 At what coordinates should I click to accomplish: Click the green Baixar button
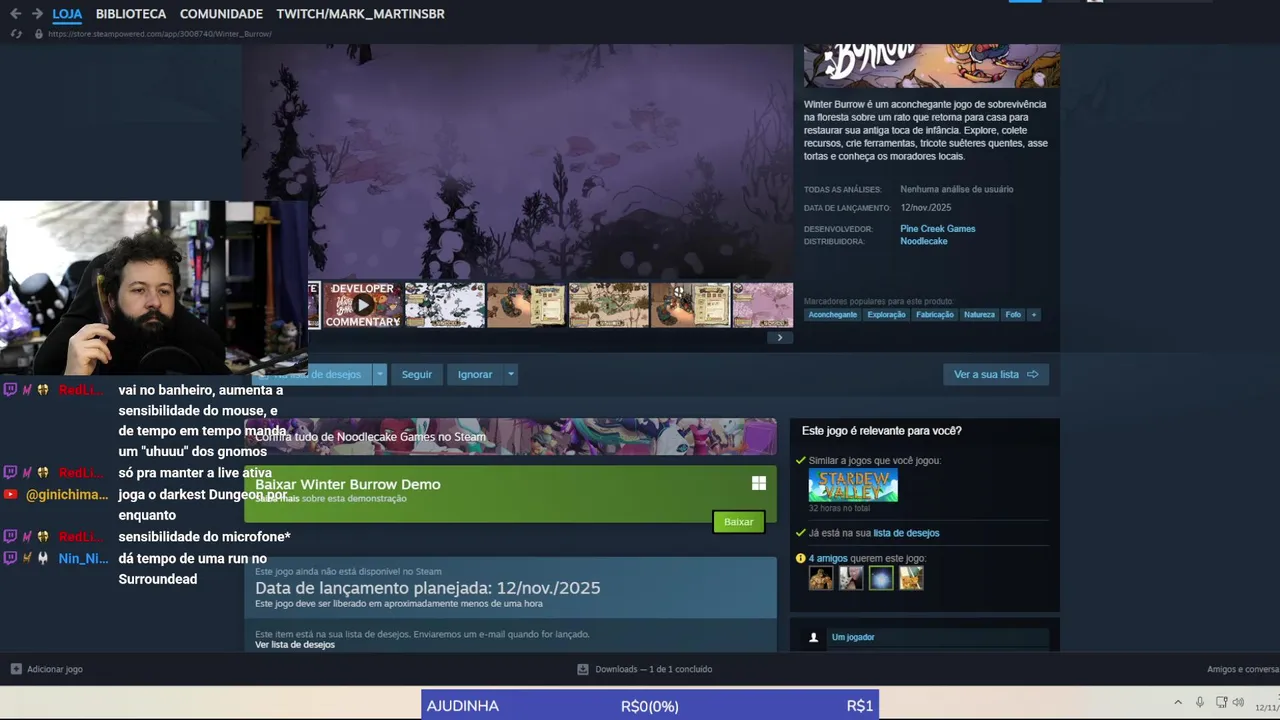738,522
